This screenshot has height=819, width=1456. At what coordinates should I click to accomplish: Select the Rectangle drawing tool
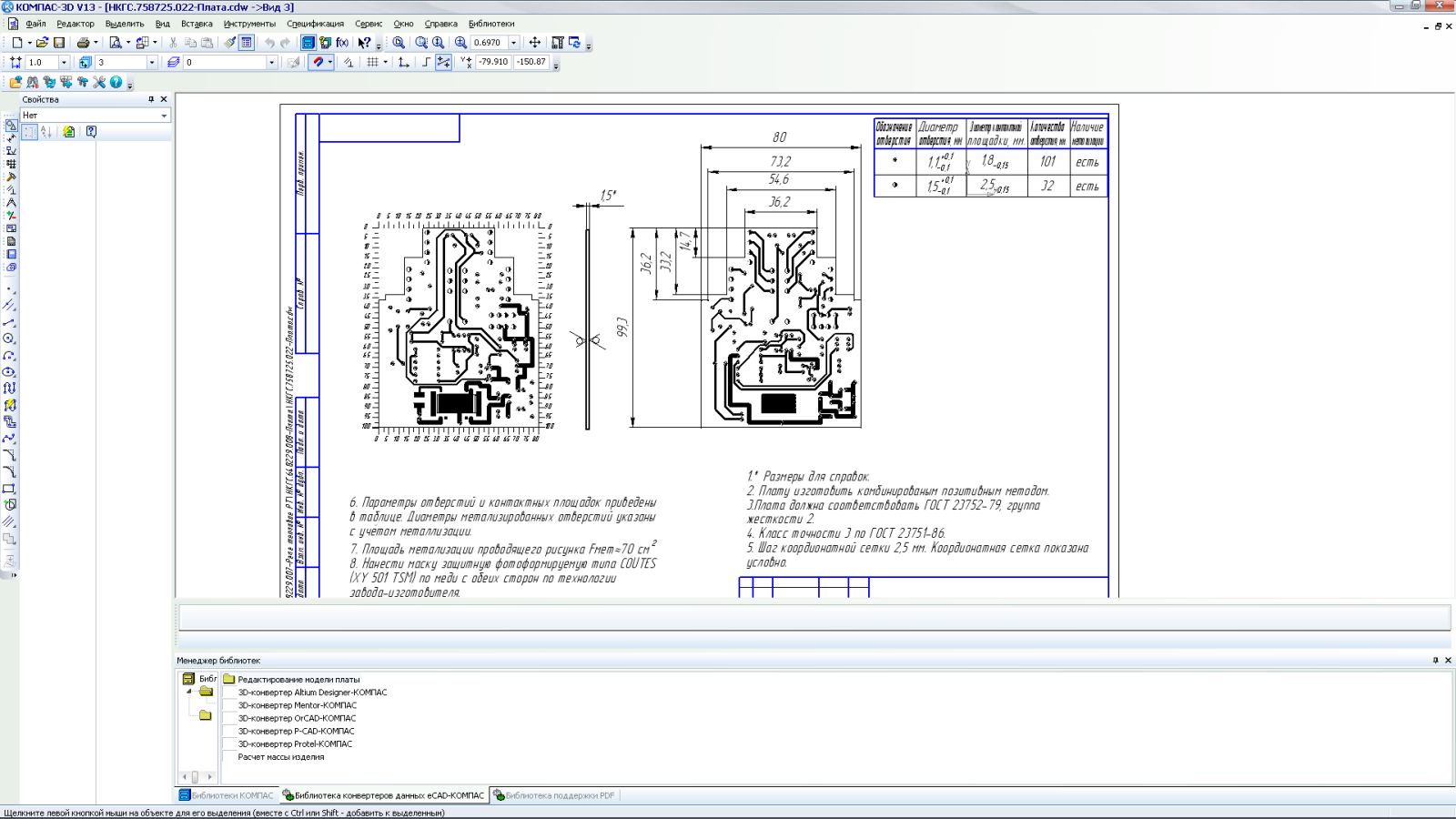10,489
